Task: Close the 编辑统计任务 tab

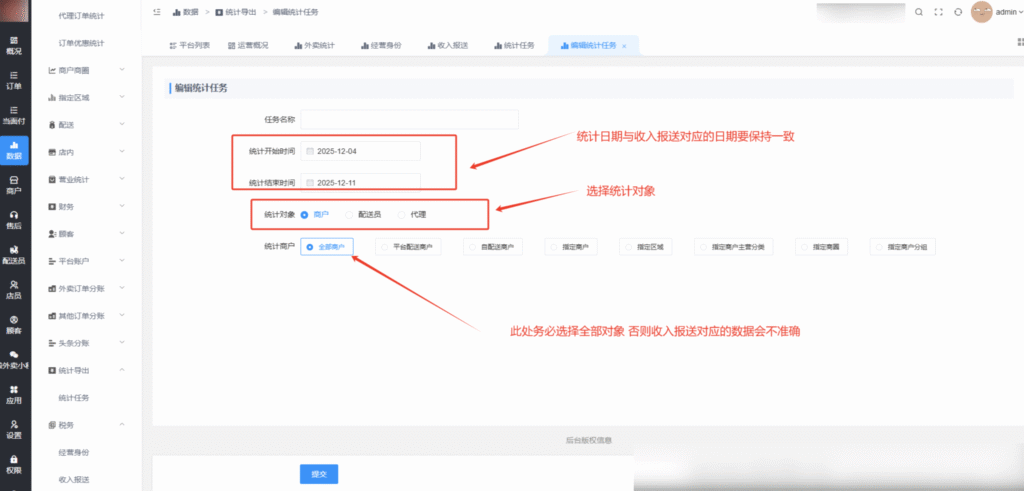Action: pos(624,46)
